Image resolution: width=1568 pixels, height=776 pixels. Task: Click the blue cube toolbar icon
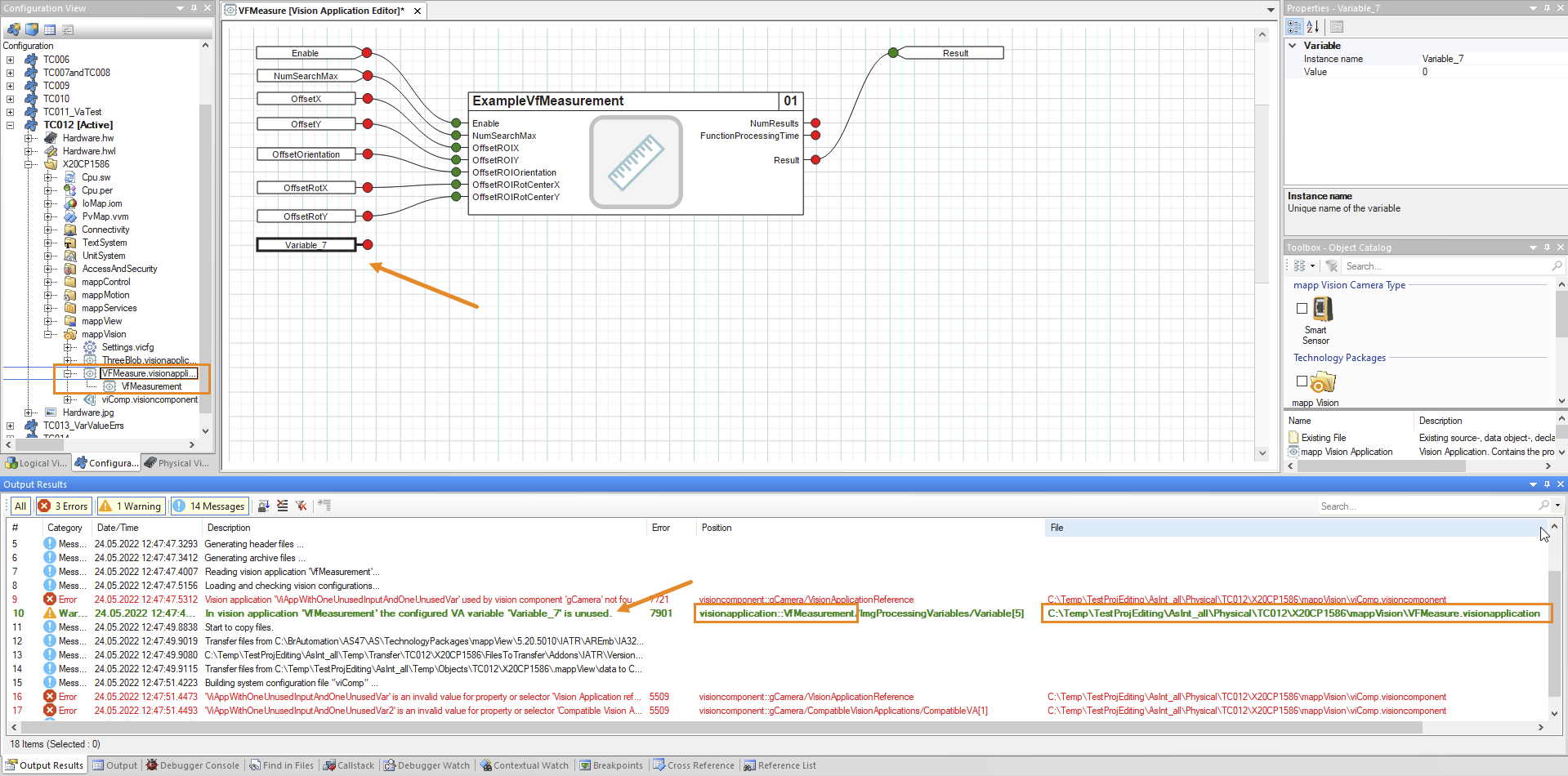pos(32,29)
